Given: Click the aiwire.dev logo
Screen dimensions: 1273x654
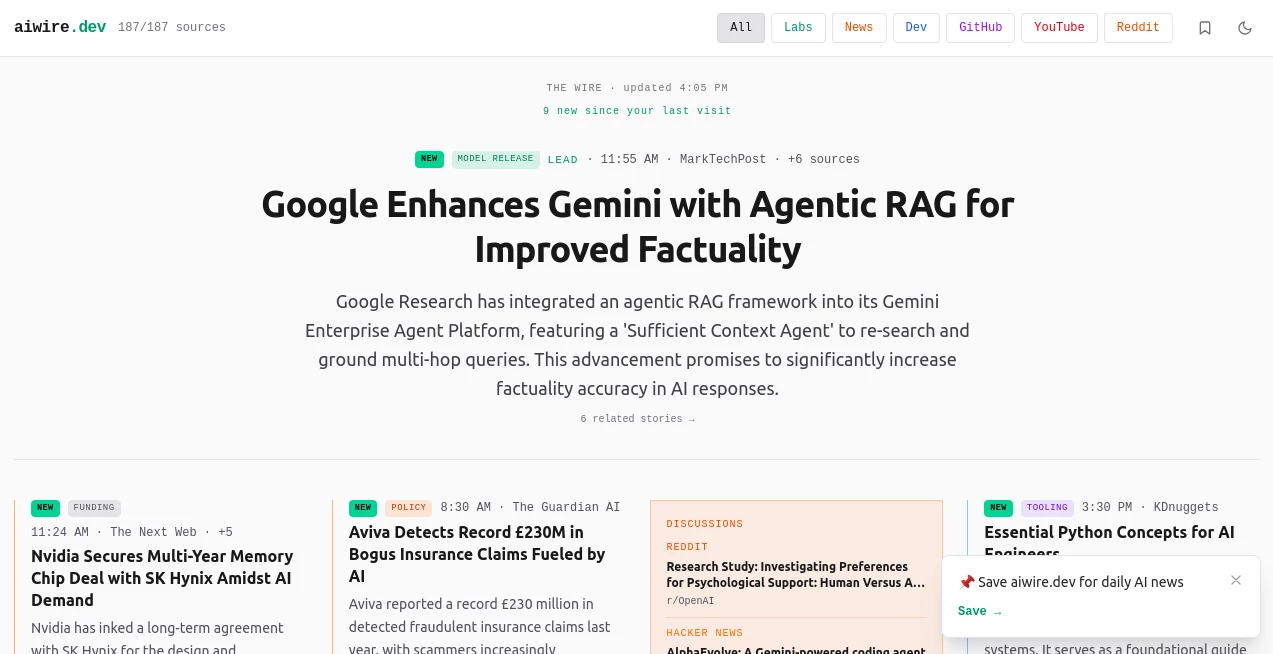Looking at the screenshot, I should 60,27.
